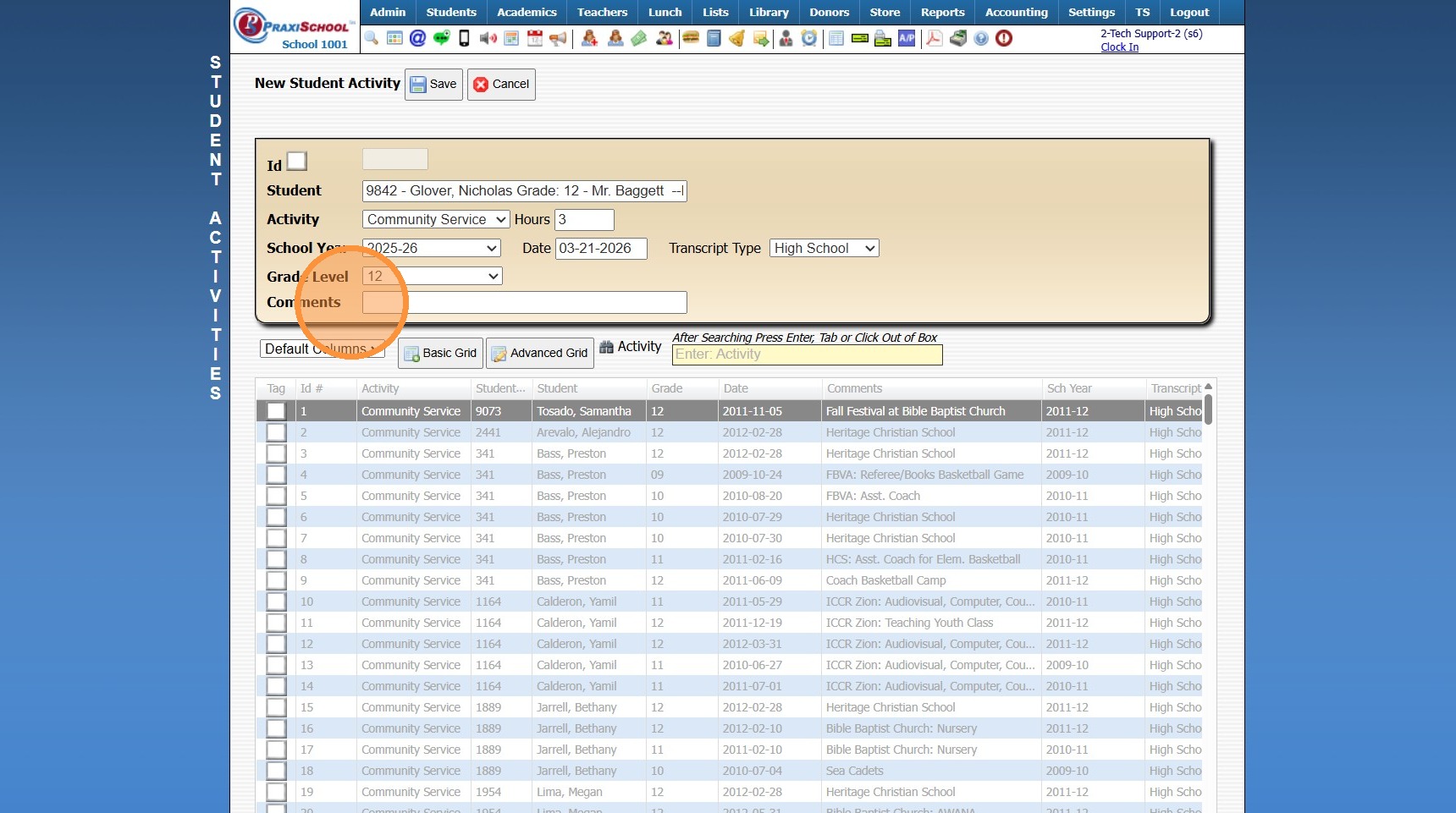Open the Academics menu
The image size is (1456, 813).
[x=527, y=12]
